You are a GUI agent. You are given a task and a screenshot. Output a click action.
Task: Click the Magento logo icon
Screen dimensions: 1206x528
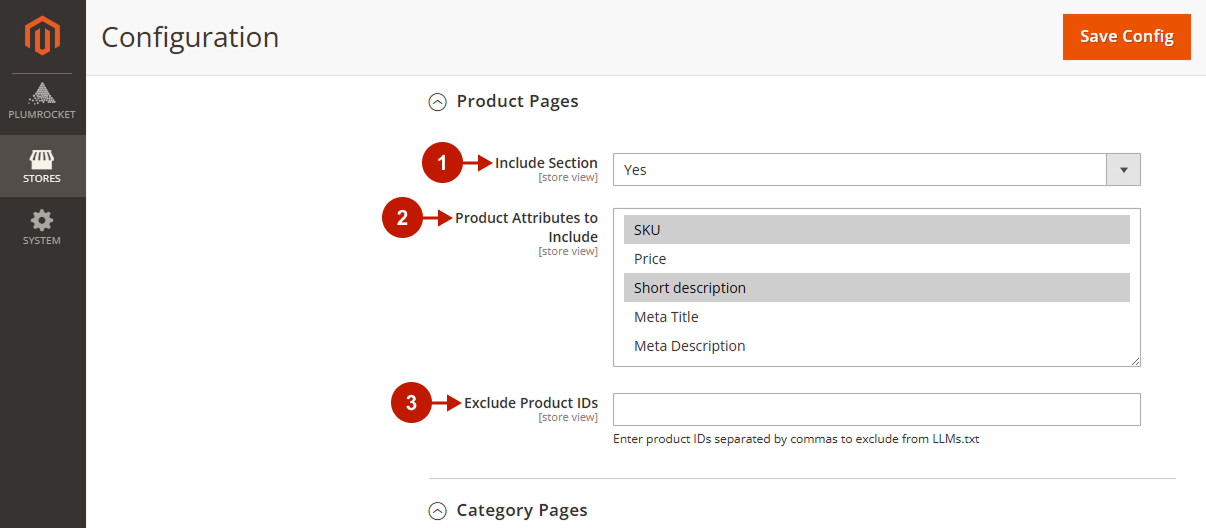click(x=42, y=36)
